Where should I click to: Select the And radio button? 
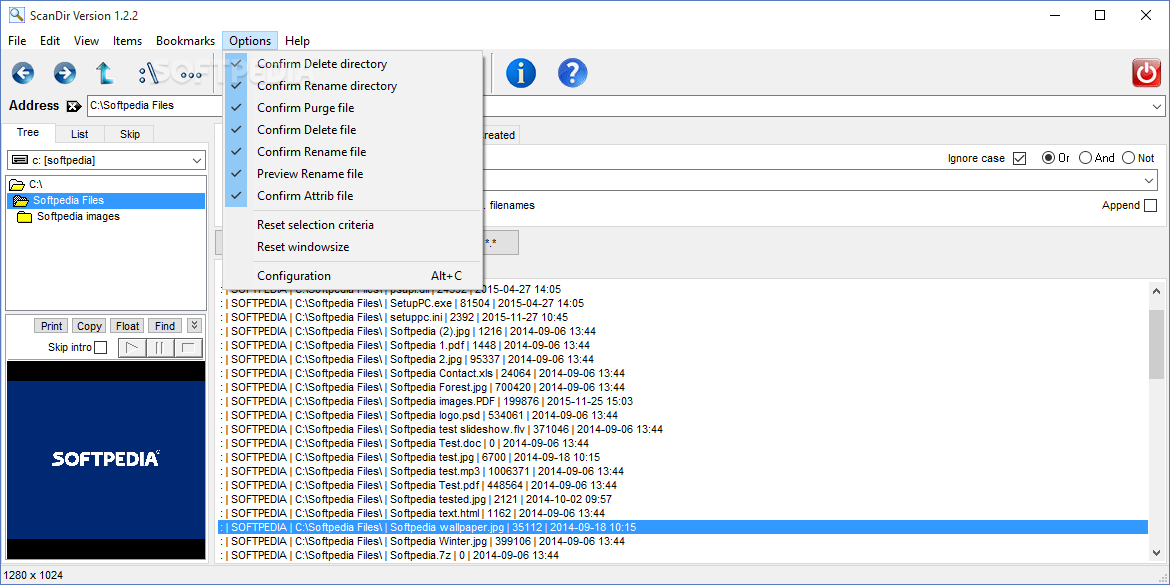point(1086,158)
